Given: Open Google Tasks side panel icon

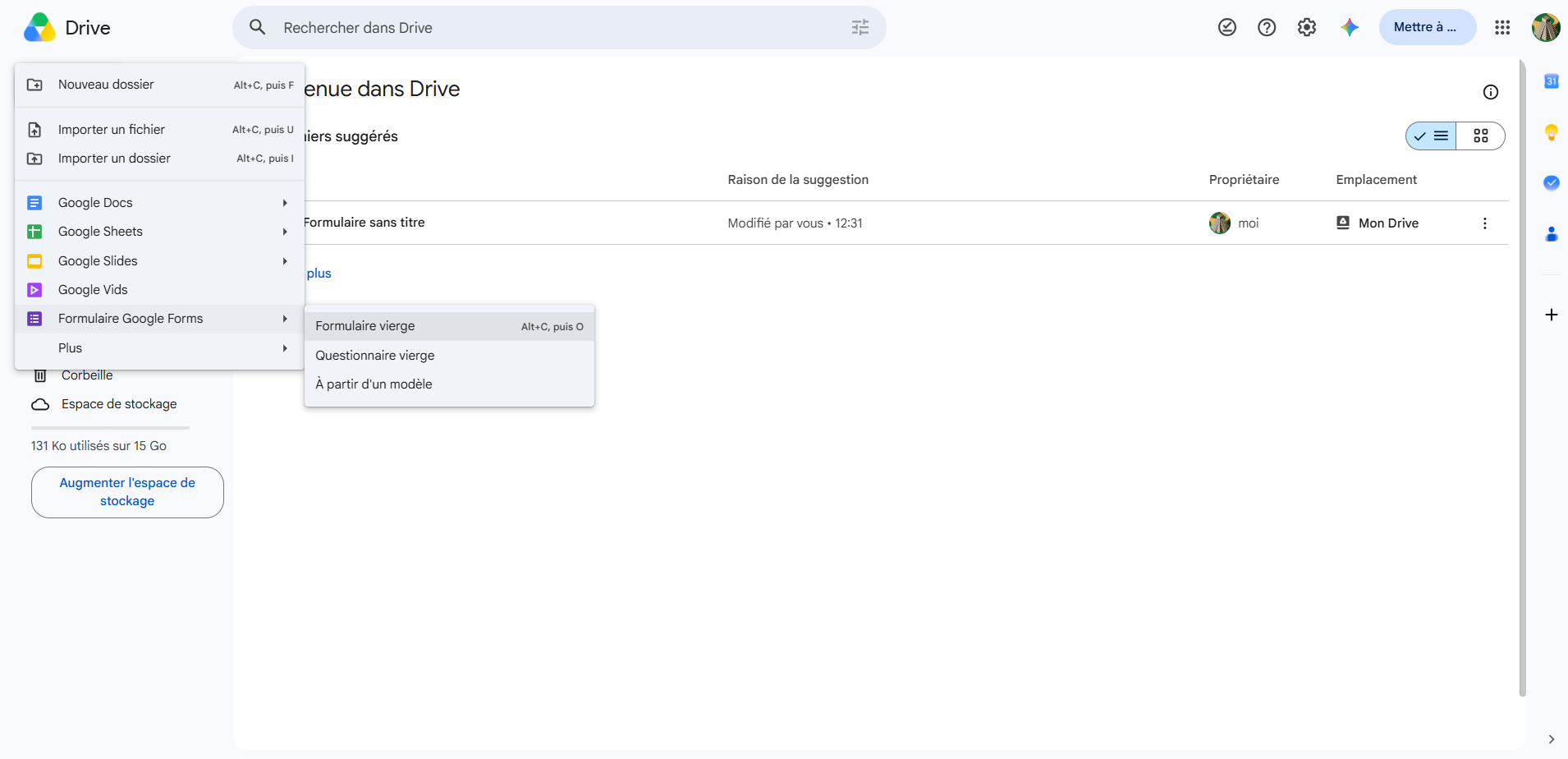Looking at the screenshot, I should pos(1552,182).
